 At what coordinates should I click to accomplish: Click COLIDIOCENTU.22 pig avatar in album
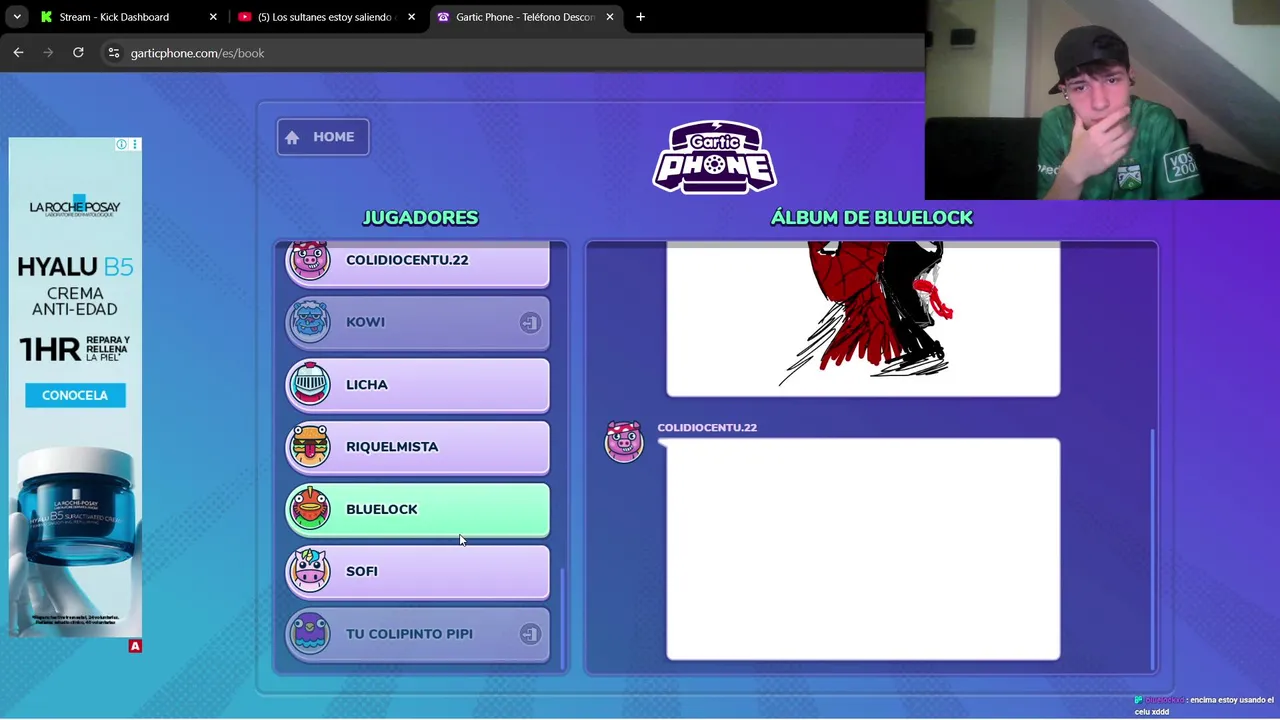624,442
